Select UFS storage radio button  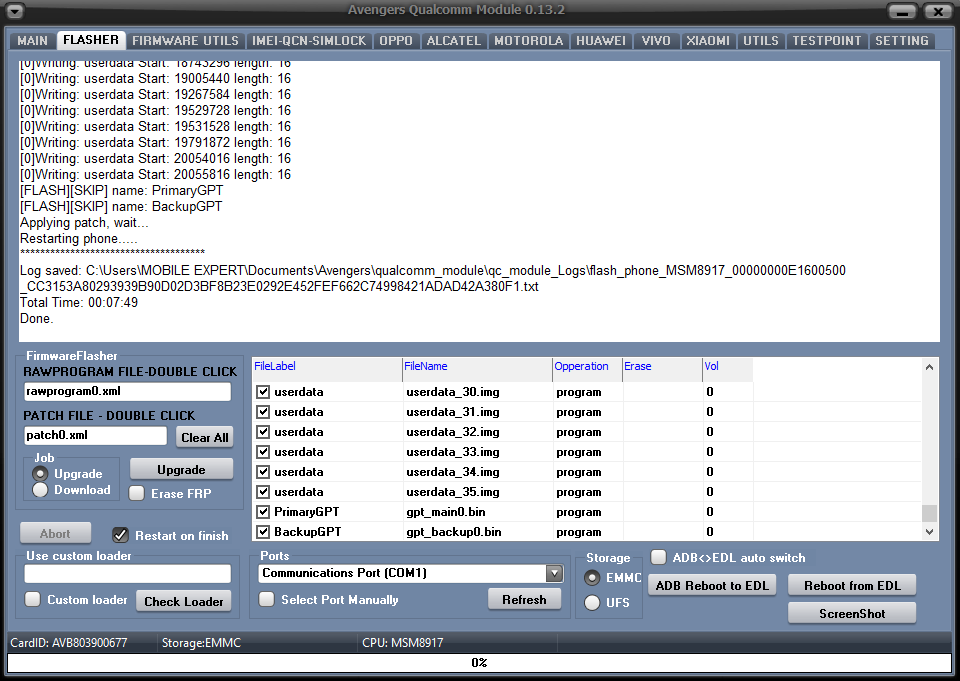pos(592,603)
